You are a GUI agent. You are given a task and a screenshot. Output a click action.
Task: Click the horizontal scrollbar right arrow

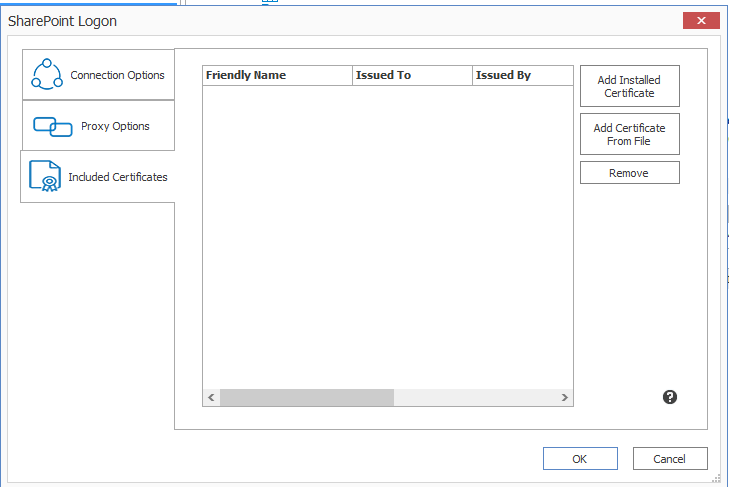pos(564,397)
